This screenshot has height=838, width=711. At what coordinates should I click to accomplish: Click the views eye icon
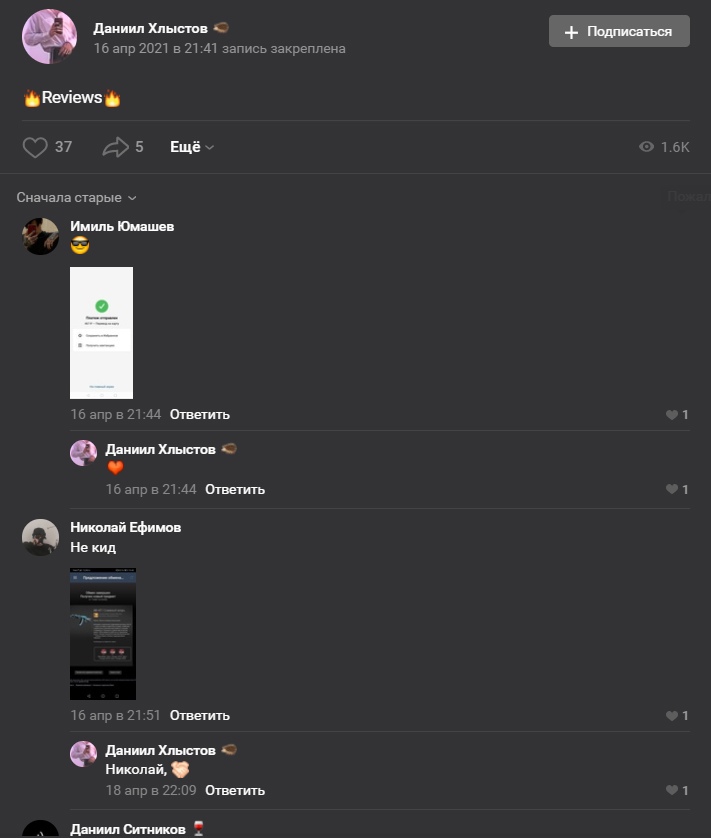pos(646,147)
